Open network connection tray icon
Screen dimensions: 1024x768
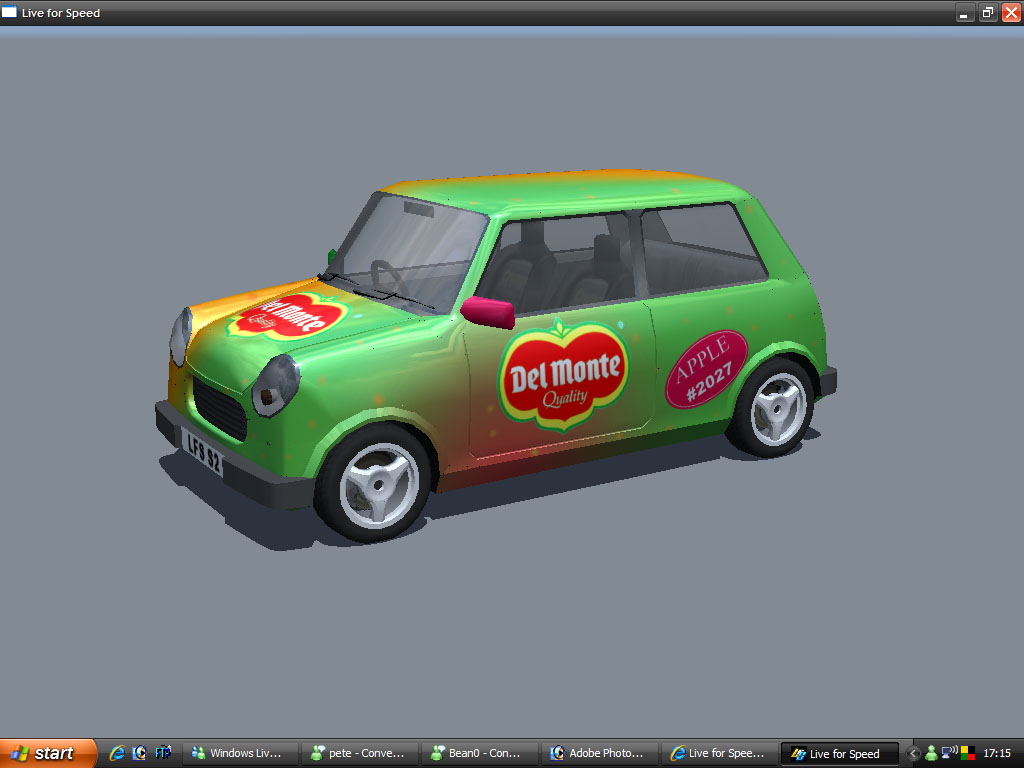click(950, 752)
